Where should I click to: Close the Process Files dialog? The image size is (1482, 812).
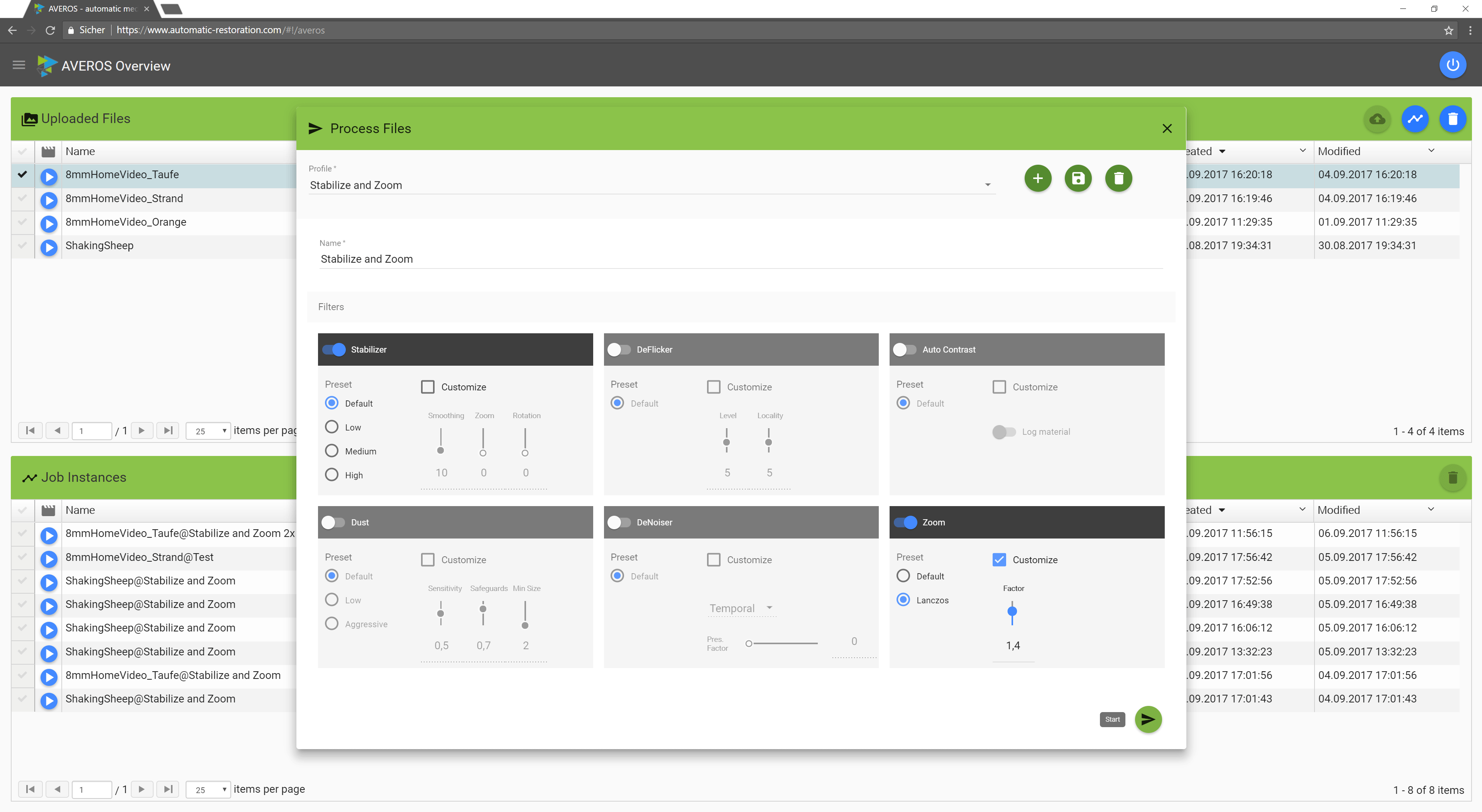coord(1167,128)
